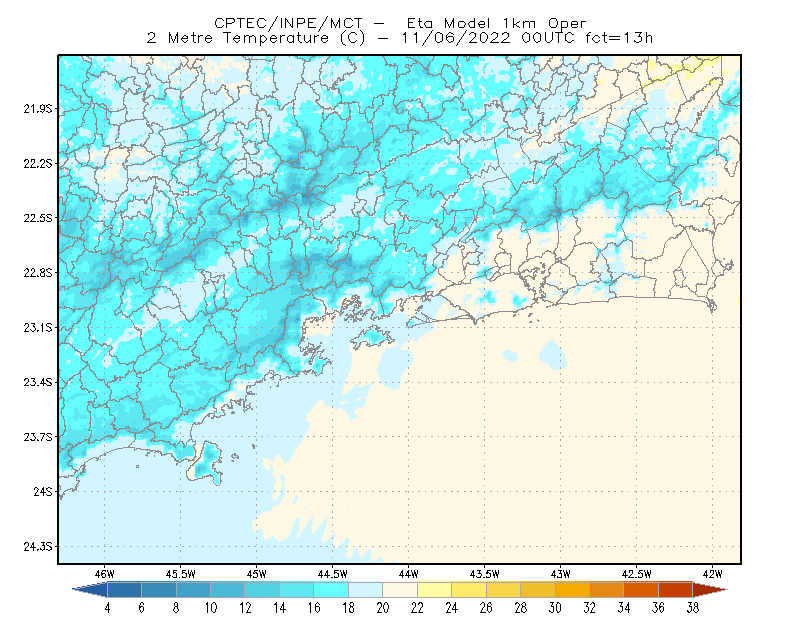Click the 36 to 38 dark red swatch

tap(676, 590)
